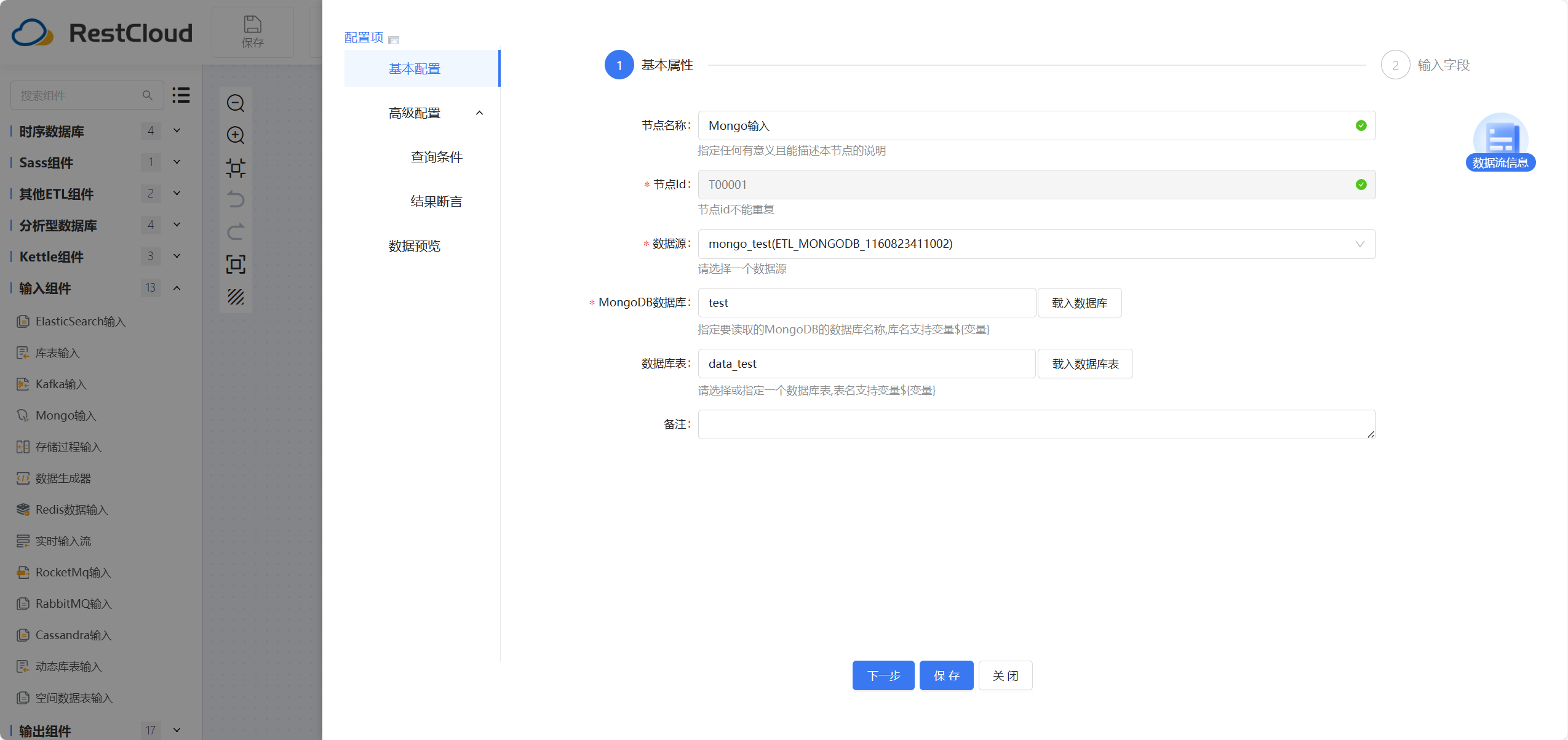This screenshot has height=740, width=1568.
Task: Collapse the 输入组件 category
Action: point(177,287)
